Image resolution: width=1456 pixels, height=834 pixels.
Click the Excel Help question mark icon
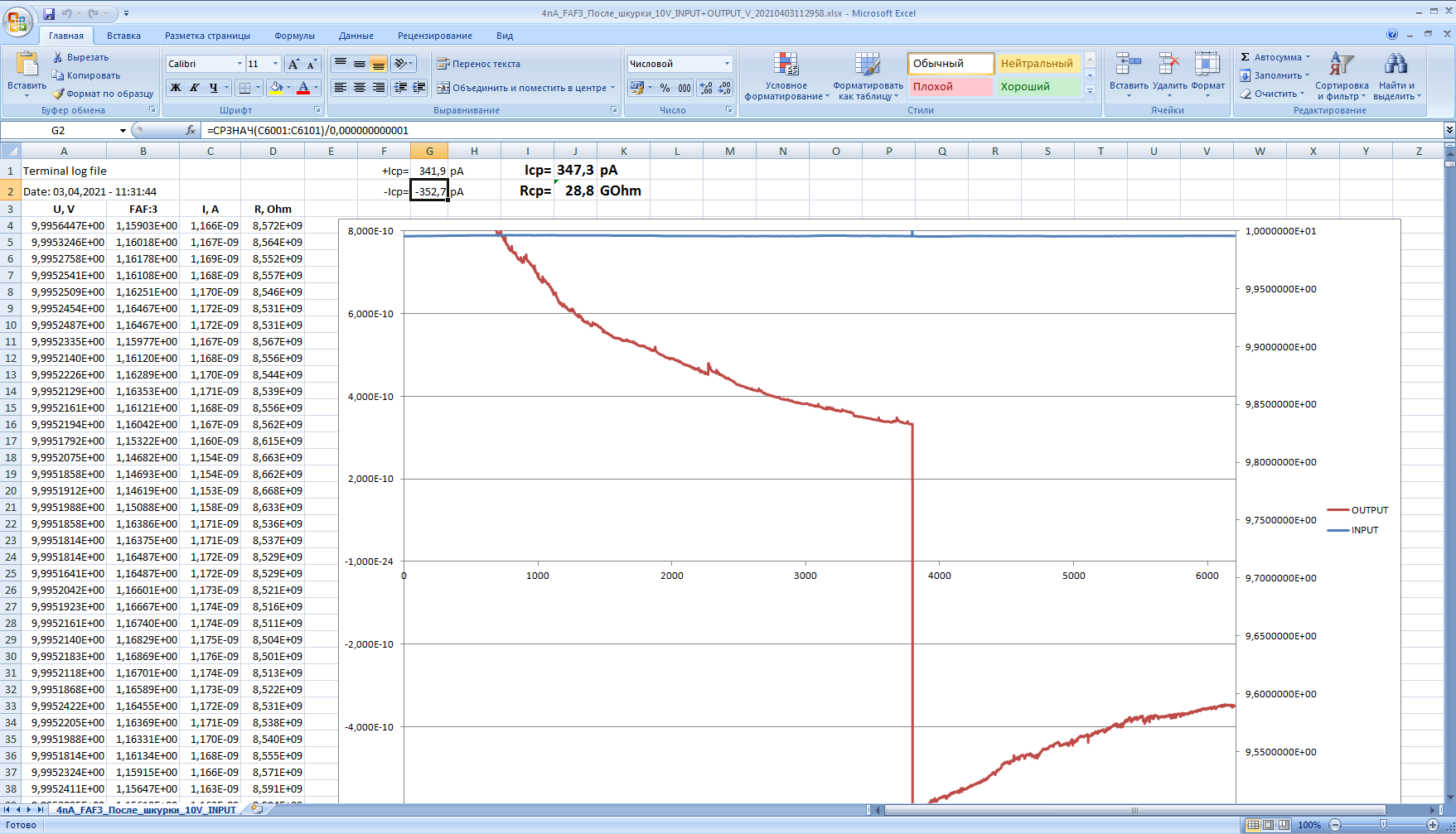pos(1392,34)
